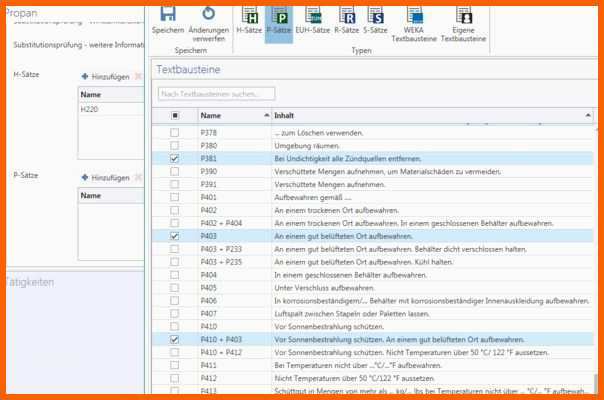Select the P-Sätze type icon

tap(279, 16)
